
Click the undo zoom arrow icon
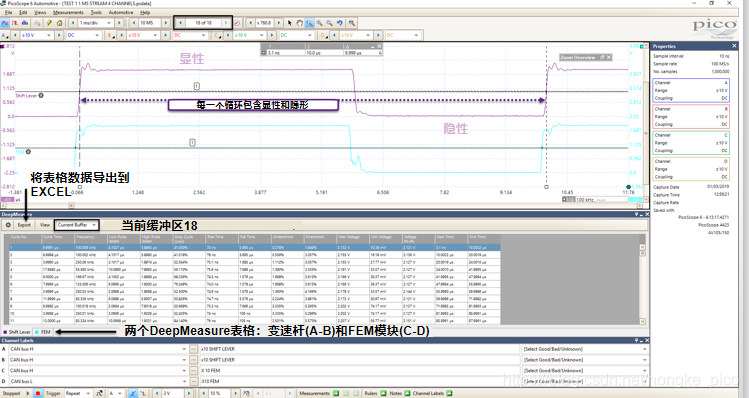click(339, 23)
